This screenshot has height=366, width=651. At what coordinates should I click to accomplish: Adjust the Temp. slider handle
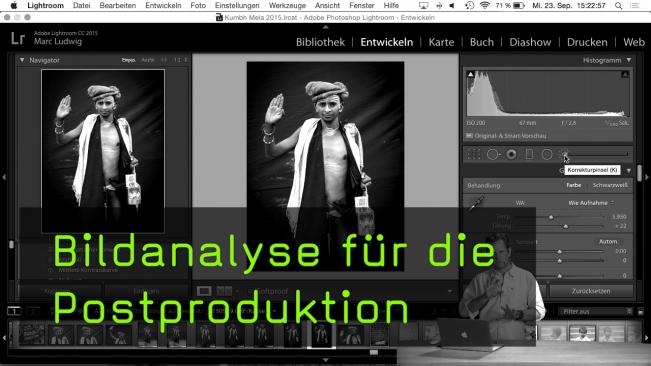point(551,217)
